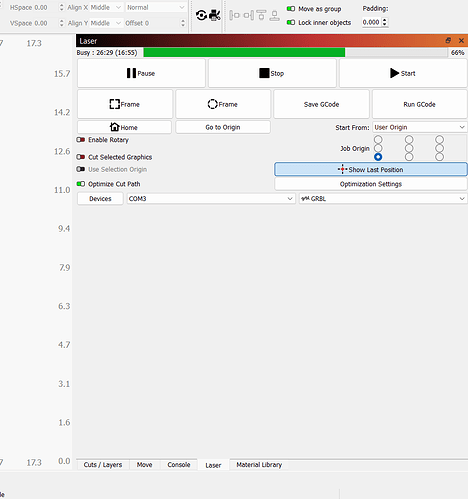The image size is (468, 499).
Task: Stop the laser job
Action: (272, 73)
